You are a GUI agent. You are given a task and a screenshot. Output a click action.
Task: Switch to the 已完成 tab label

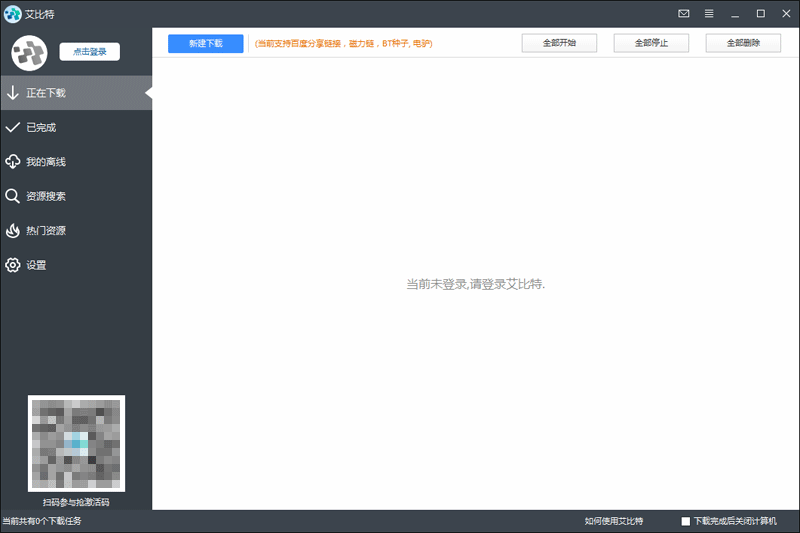(41, 128)
